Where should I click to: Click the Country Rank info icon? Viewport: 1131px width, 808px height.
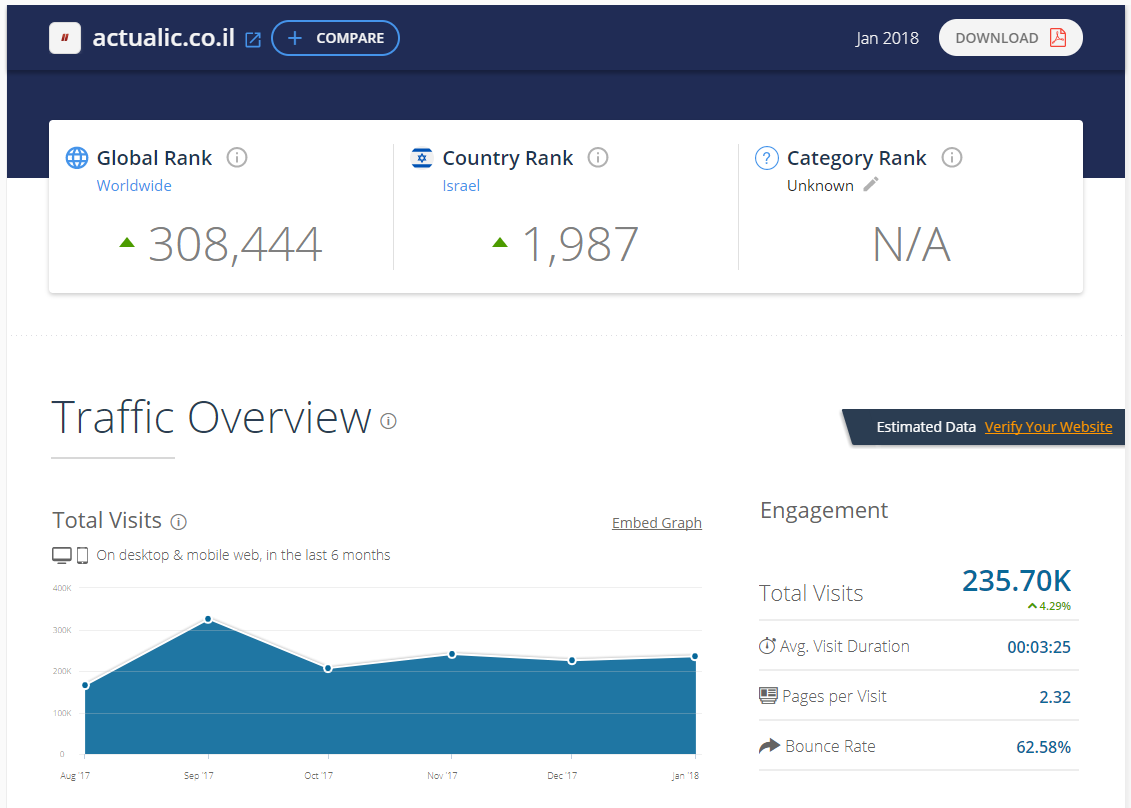[598, 158]
